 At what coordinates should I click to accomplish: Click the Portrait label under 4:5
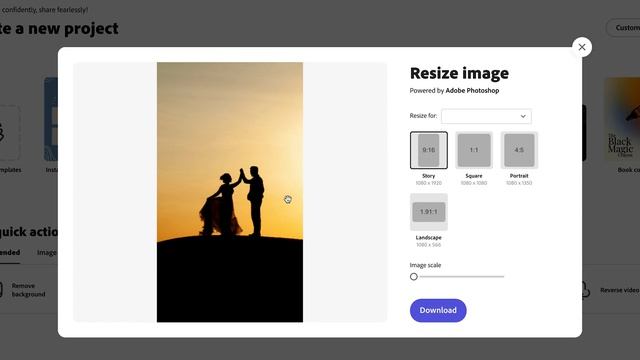click(x=519, y=176)
